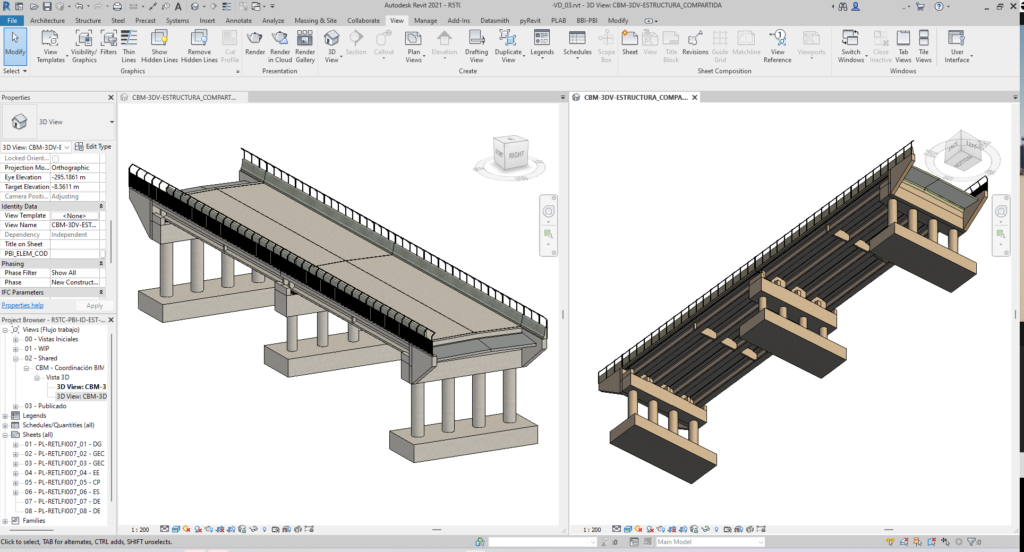Collapse the 02 - Shared tree node

(x=16, y=358)
